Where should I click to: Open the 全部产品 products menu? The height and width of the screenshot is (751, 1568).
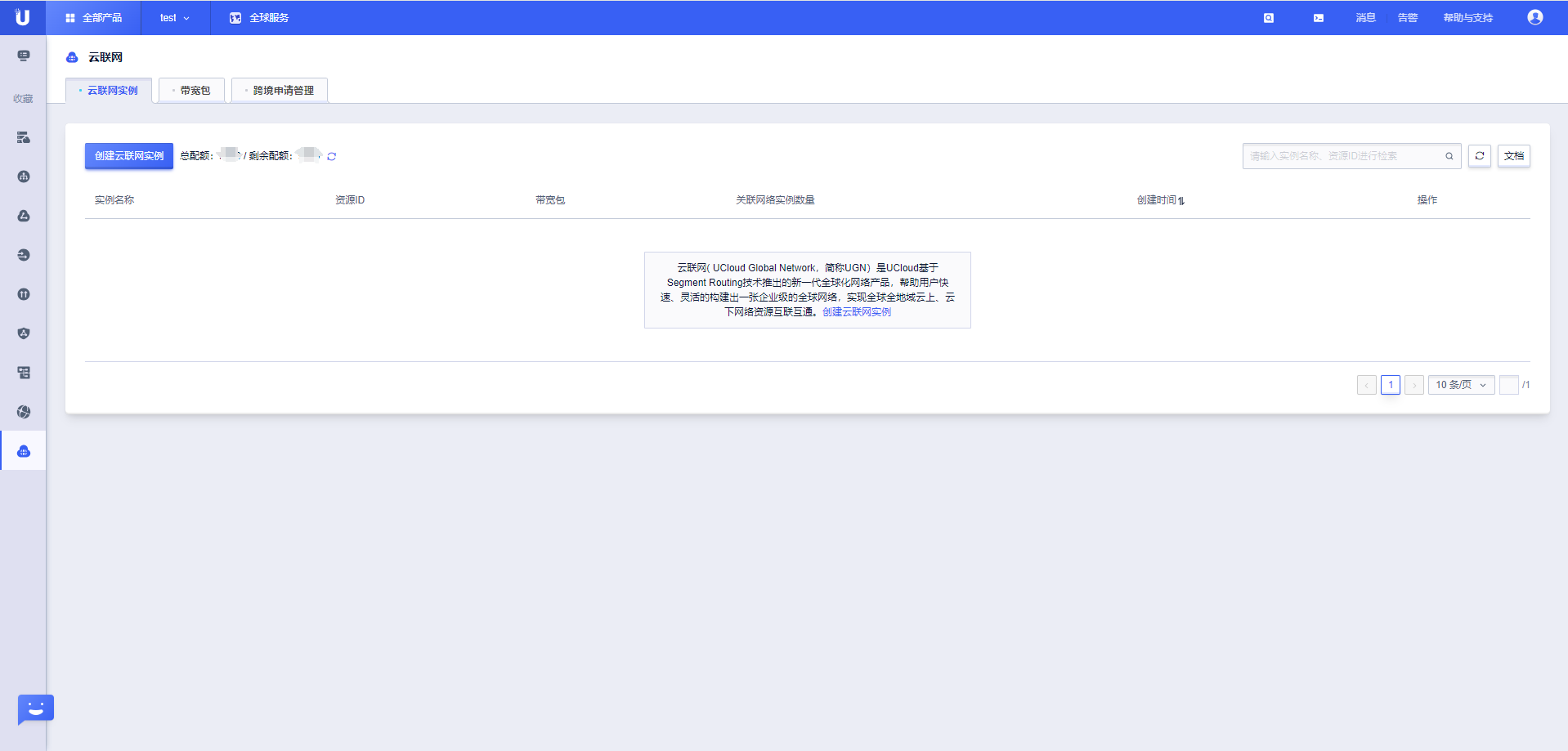click(93, 18)
